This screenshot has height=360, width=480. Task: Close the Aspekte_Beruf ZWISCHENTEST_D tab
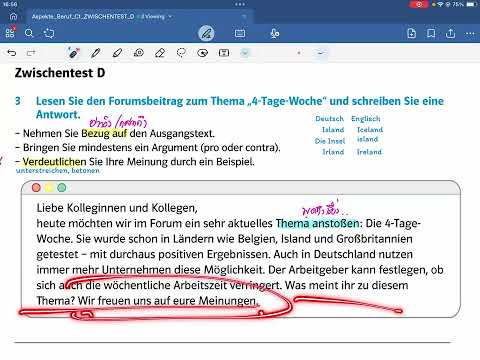[x=244, y=16]
